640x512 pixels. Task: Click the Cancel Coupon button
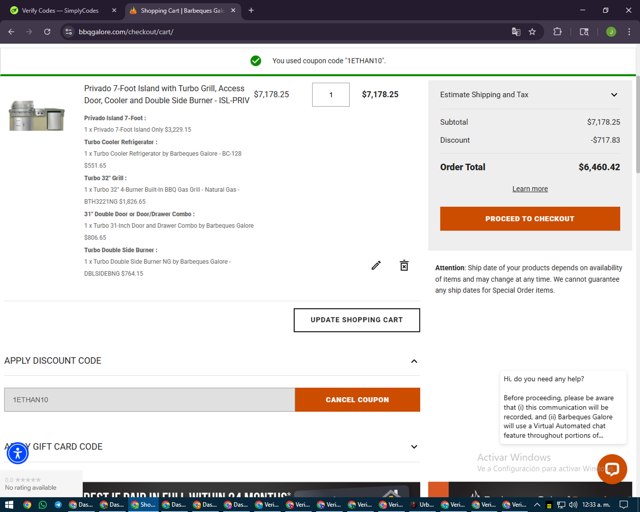[x=357, y=400]
